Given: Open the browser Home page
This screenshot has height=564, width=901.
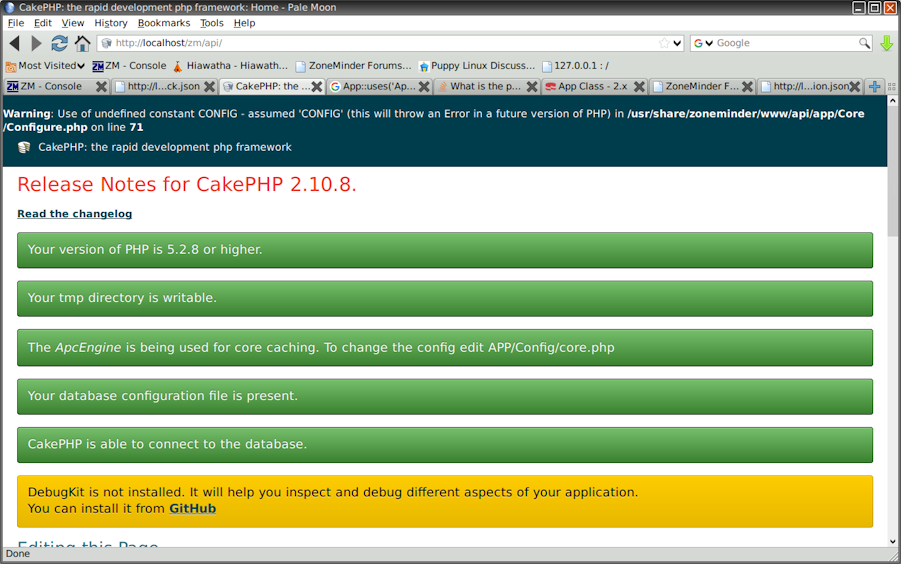Looking at the screenshot, I should (83, 43).
